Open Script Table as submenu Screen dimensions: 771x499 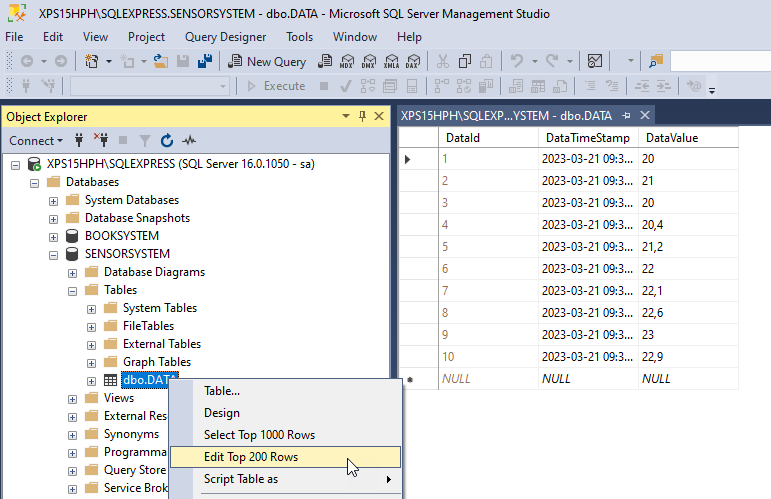[x=285, y=479]
